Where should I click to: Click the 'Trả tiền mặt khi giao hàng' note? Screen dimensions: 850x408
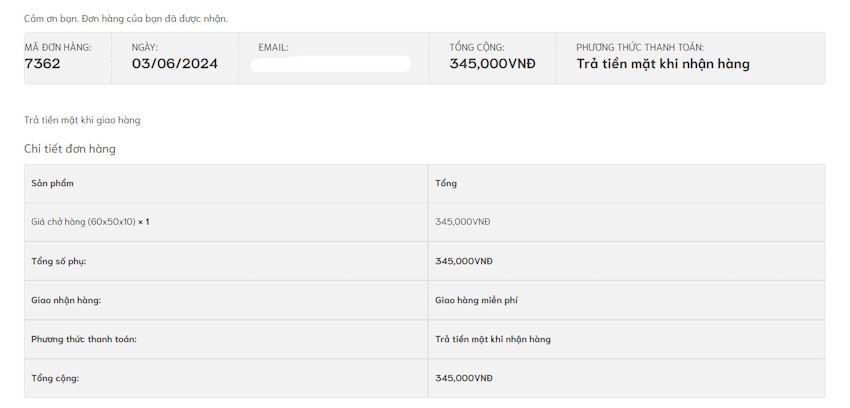pyautogui.click(x=82, y=120)
